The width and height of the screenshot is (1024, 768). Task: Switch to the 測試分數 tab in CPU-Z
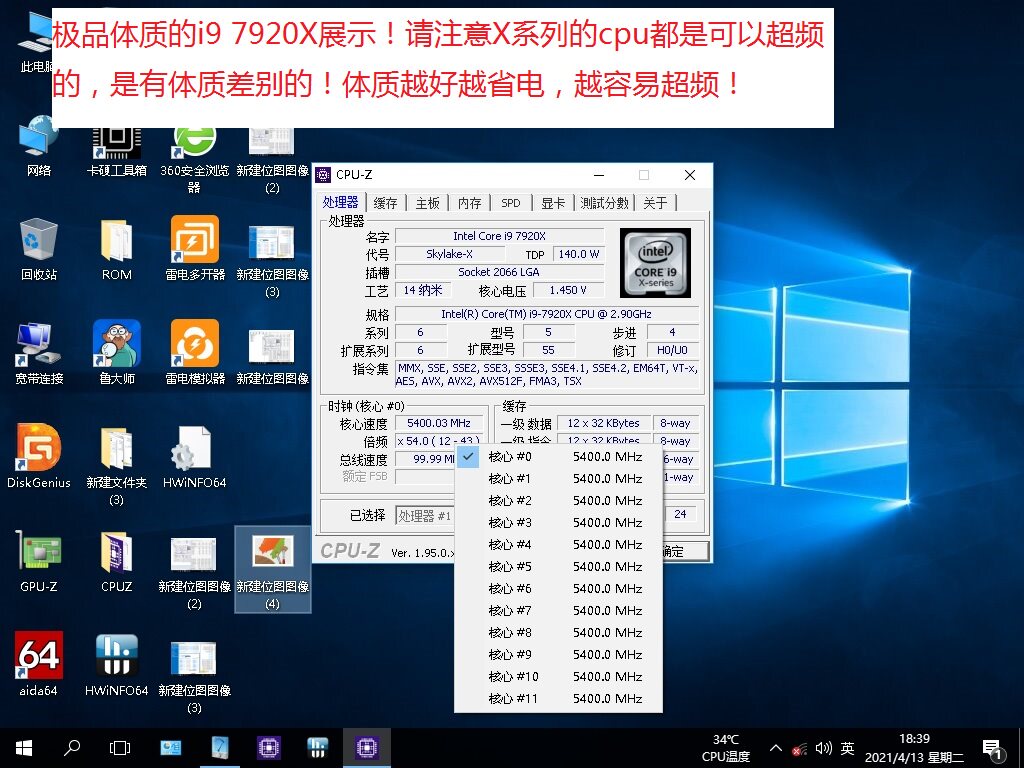605,203
